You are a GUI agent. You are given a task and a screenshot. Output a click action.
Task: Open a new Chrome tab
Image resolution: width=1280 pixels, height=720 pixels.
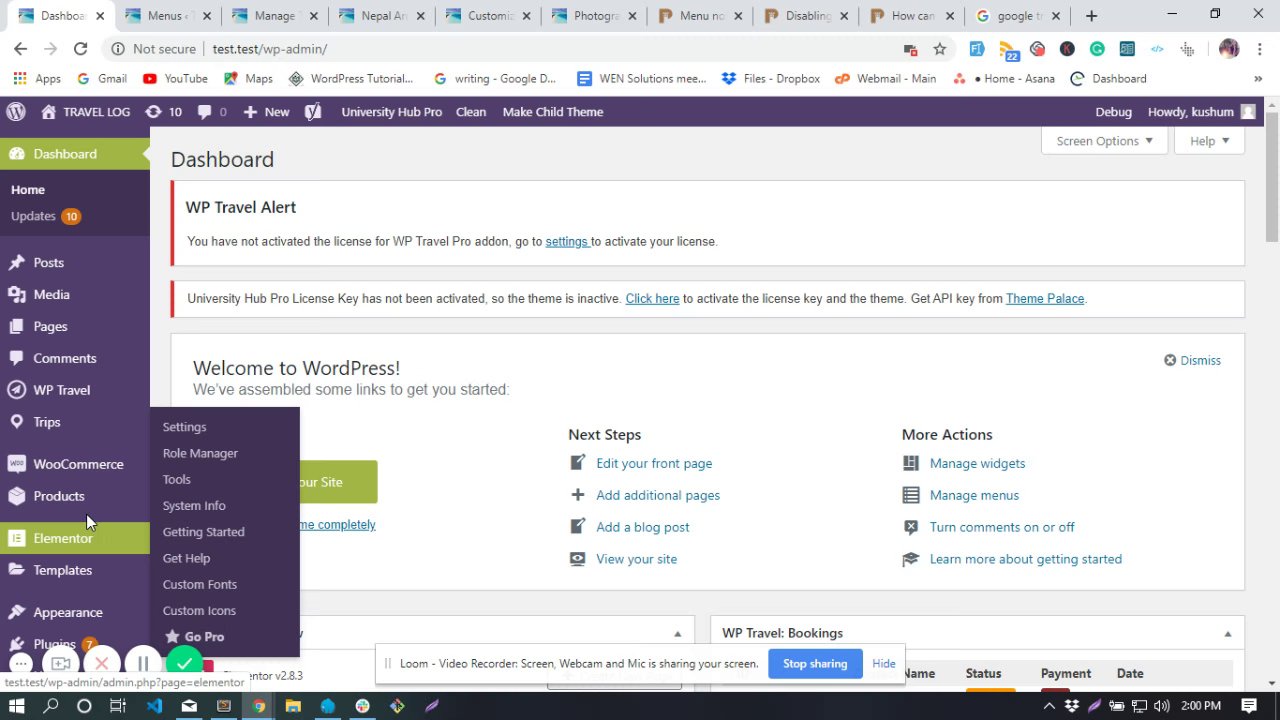click(x=1091, y=16)
